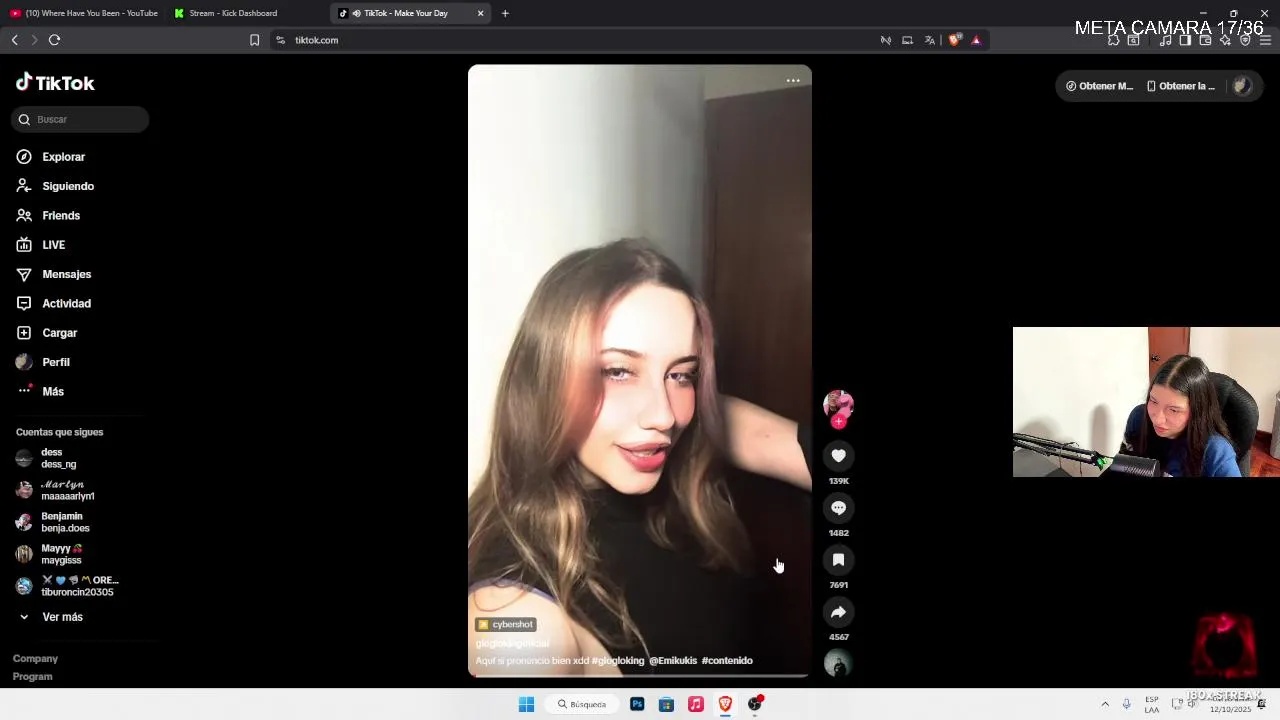1280x720 pixels.
Task: Open the @Emikukis mention
Action: 673,661
